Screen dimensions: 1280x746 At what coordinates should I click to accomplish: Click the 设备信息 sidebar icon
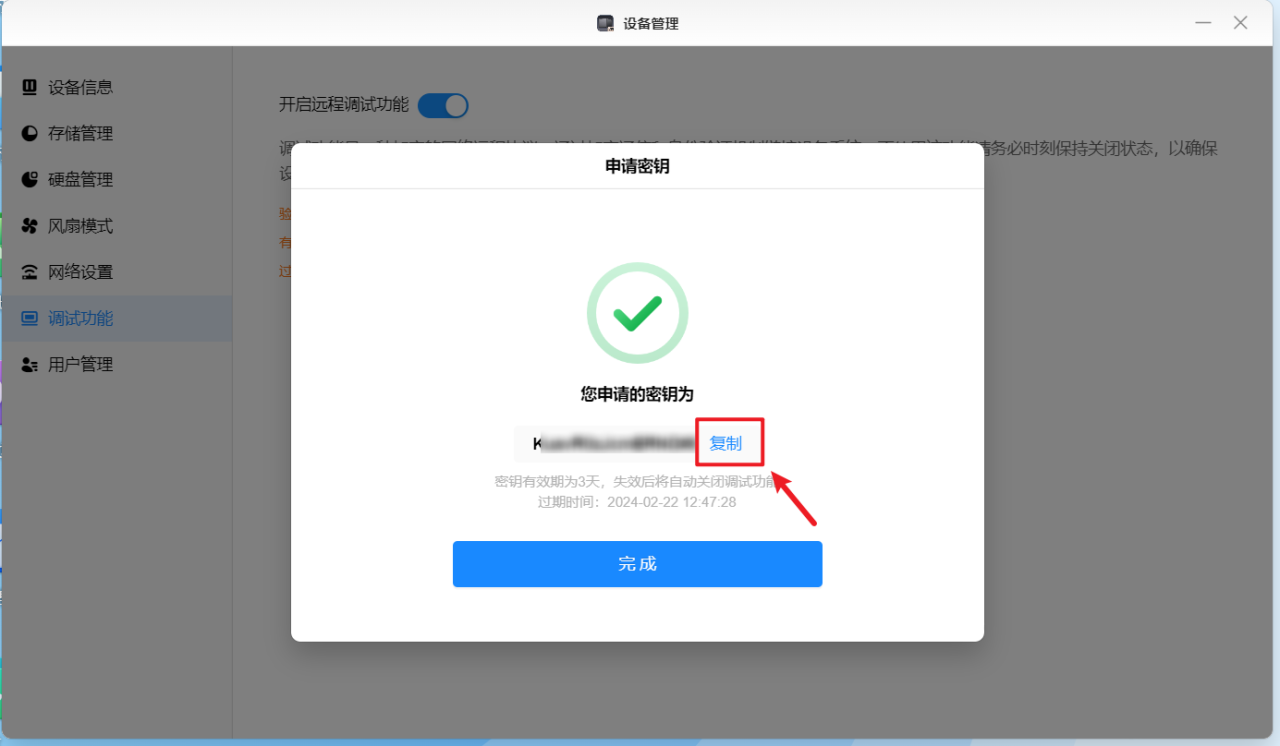click(x=29, y=87)
